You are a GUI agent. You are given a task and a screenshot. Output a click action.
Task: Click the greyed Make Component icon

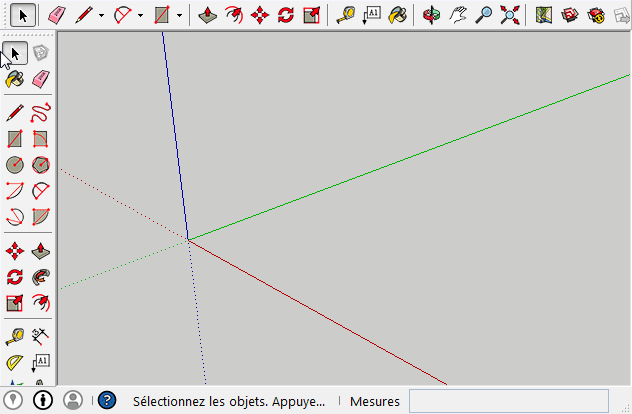[x=41, y=53]
